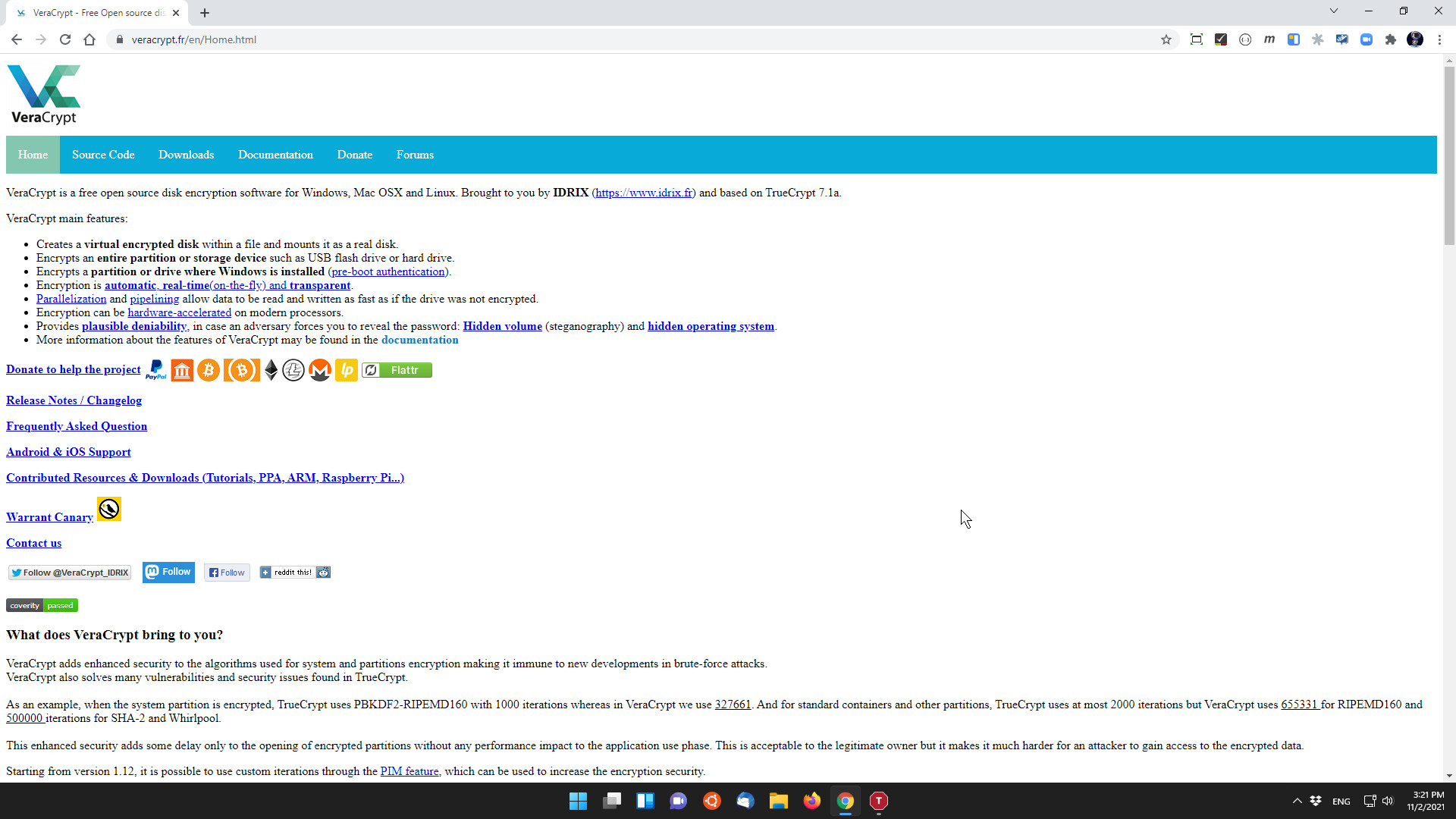This screenshot has height=819, width=1456.
Task: Open the pre-boot authentication link
Action: (x=388, y=271)
